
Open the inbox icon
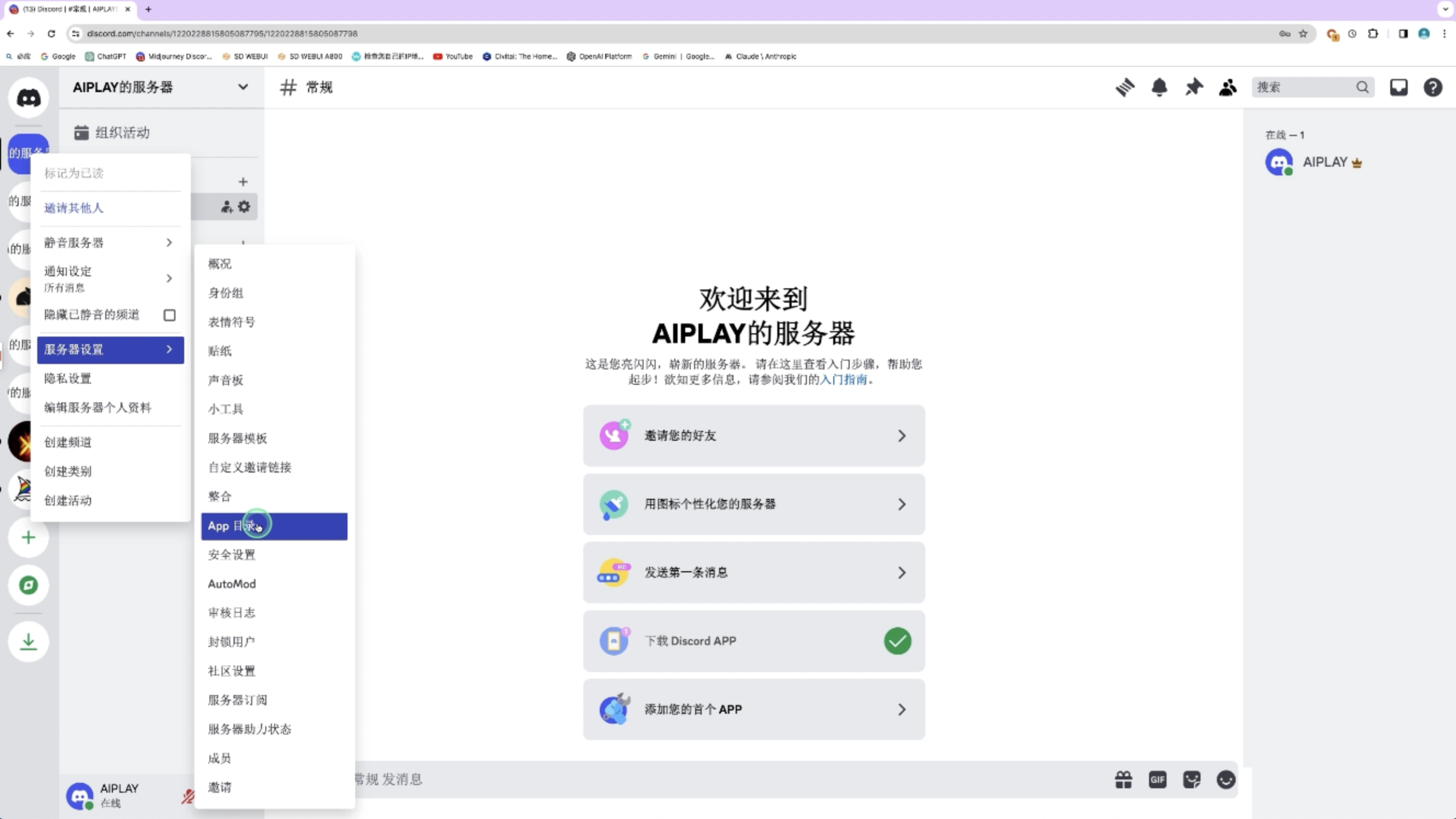click(1399, 87)
